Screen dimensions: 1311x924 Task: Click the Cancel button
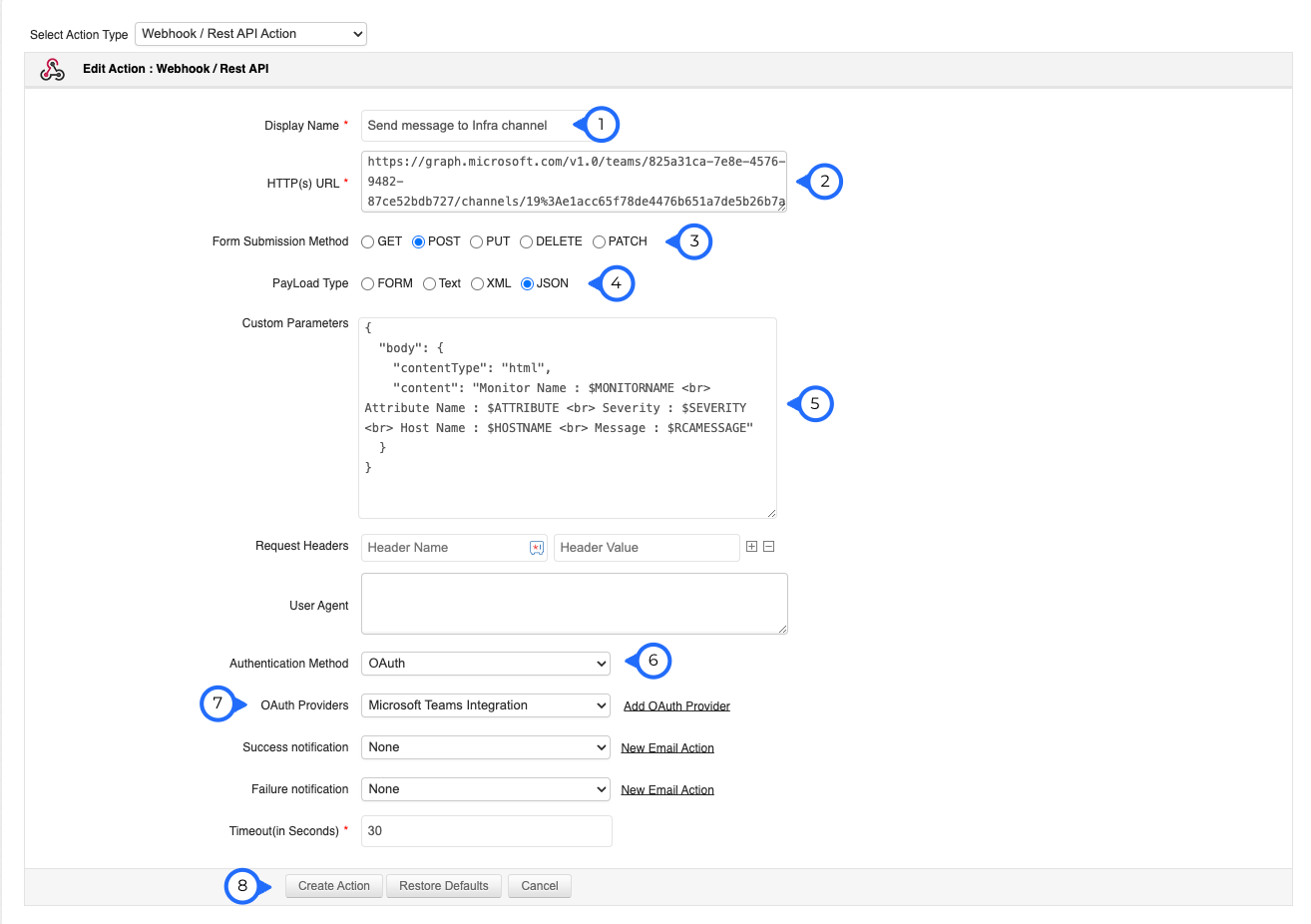[x=539, y=886]
